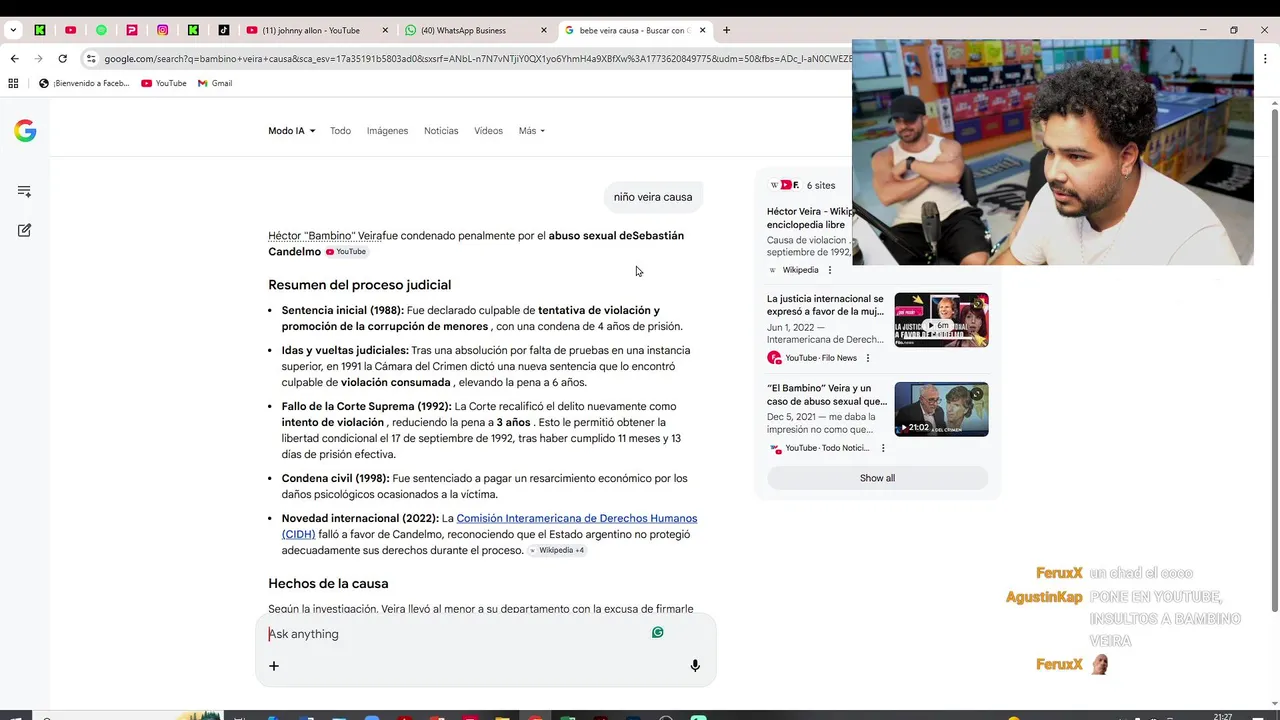This screenshot has width=1280, height=720.
Task: Open Héctor Veira - Wikipedia result
Action: 809,218
